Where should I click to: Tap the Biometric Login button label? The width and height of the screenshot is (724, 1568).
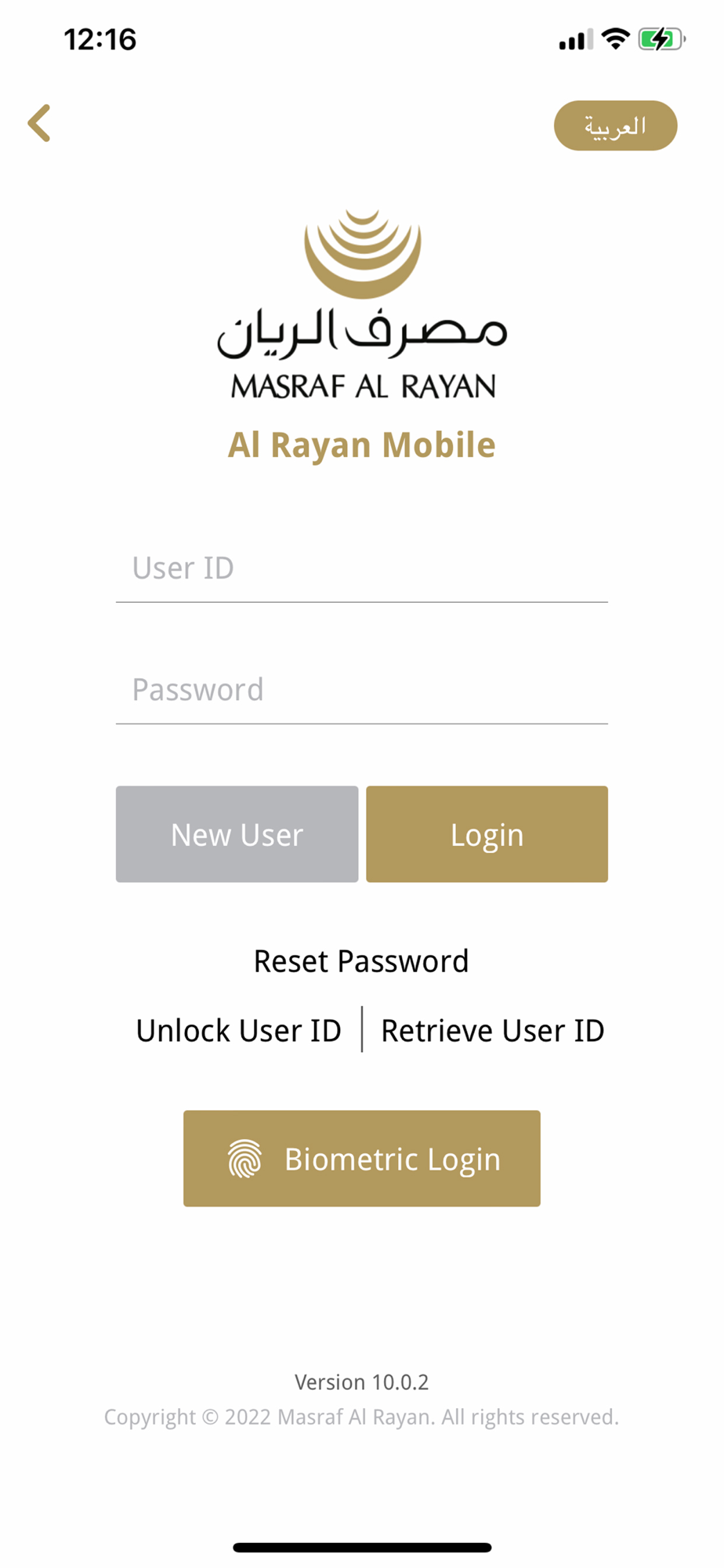click(392, 1159)
